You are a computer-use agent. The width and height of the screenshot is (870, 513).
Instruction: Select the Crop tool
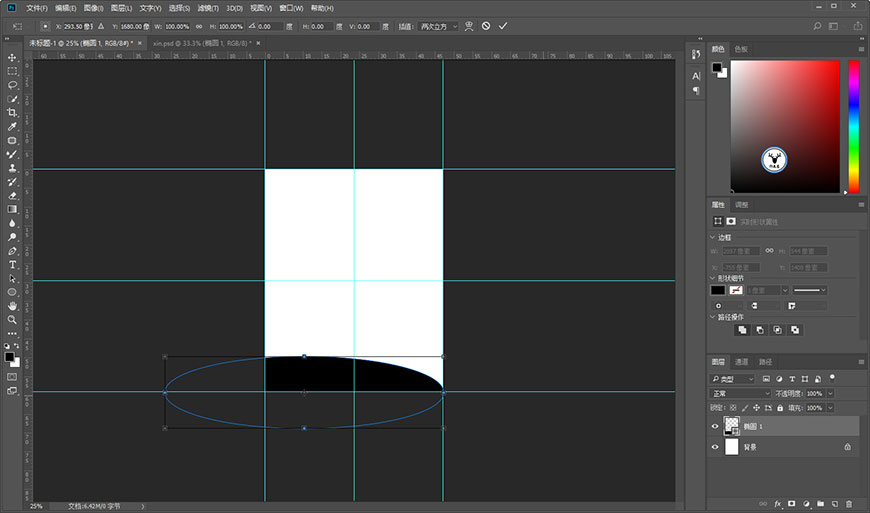point(12,113)
